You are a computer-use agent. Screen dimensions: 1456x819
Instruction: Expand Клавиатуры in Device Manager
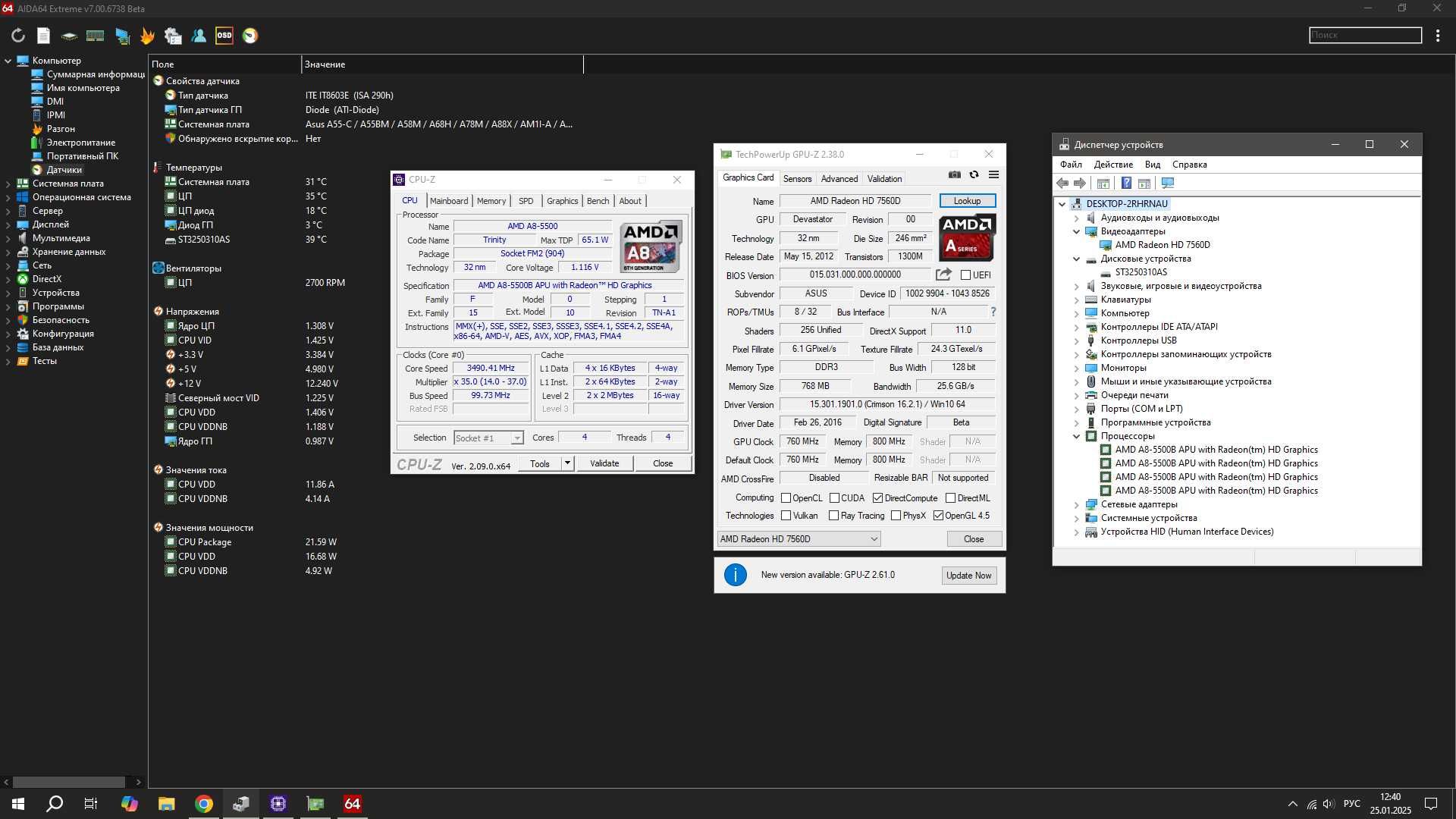coord(1076,300)
